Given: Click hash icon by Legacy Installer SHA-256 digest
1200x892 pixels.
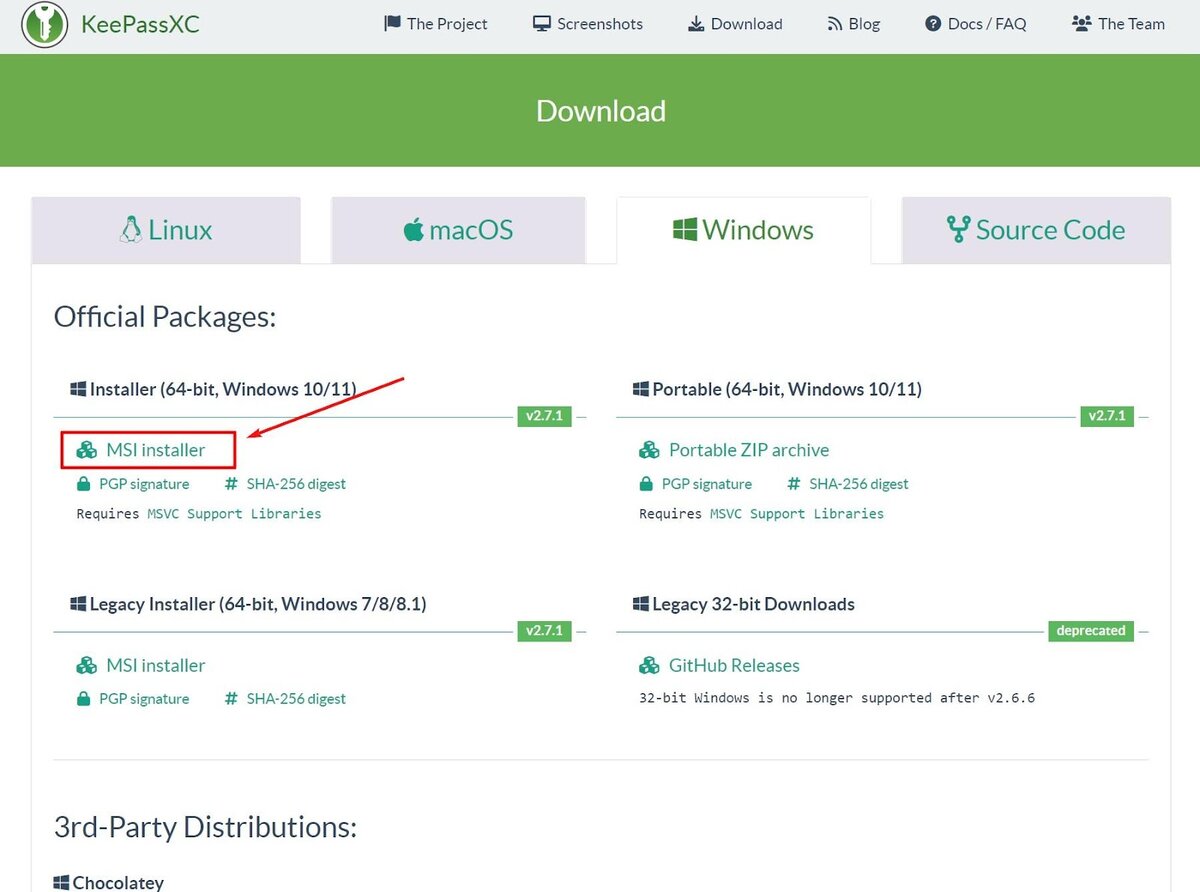Looking at the screenshot, I should coord(231,699).
